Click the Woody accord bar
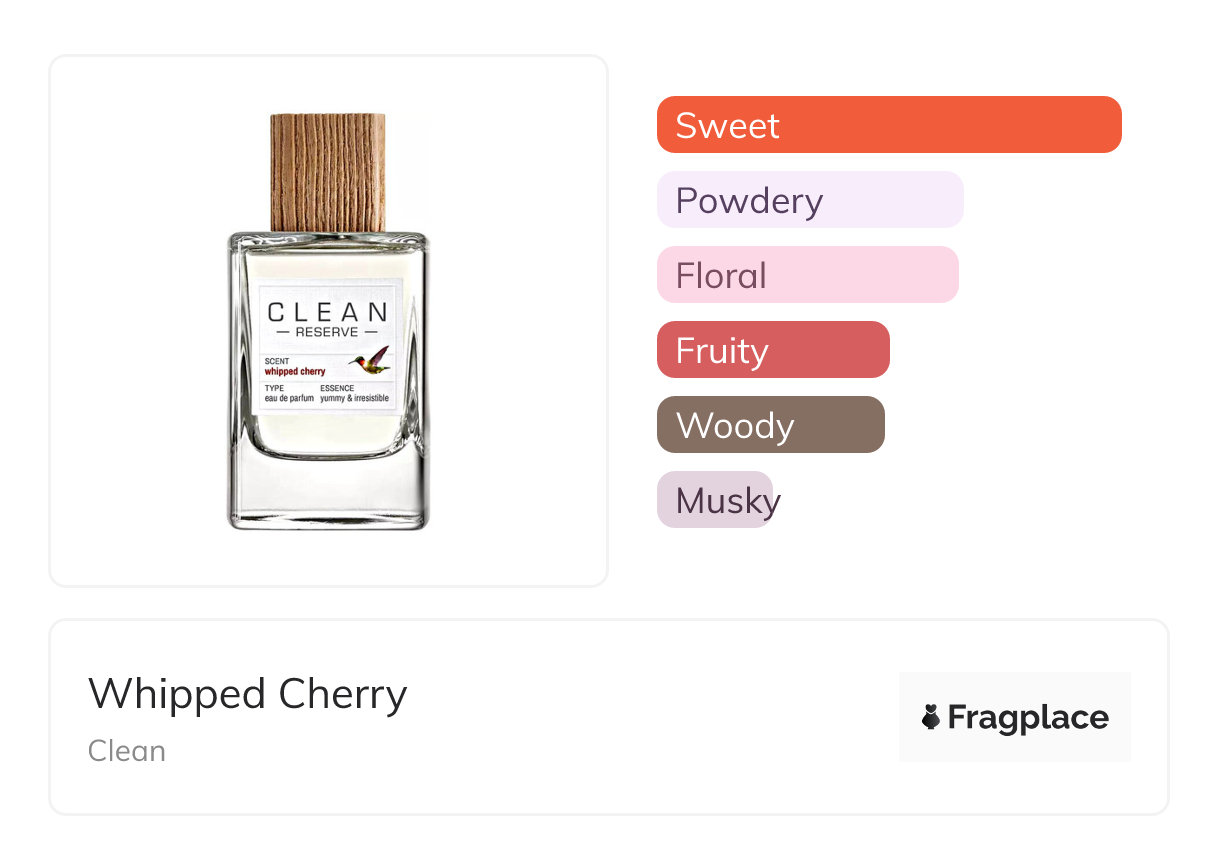The height and width of the screenshot is (864, 1218). (x=770, y=425)
